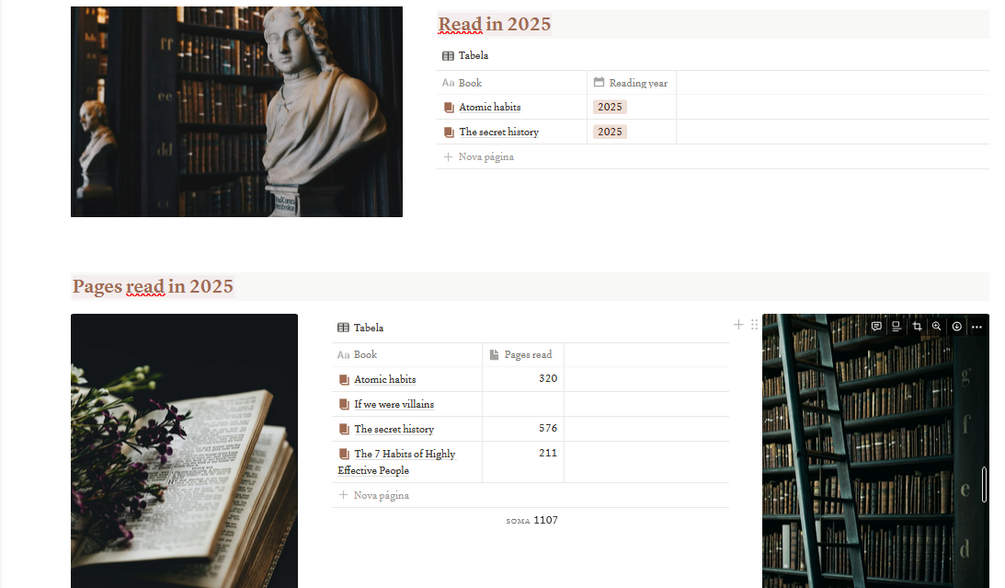Click the 2025 tag for Atomic habits
This screenshot has height=588, width=1005.
click(610, 107)
